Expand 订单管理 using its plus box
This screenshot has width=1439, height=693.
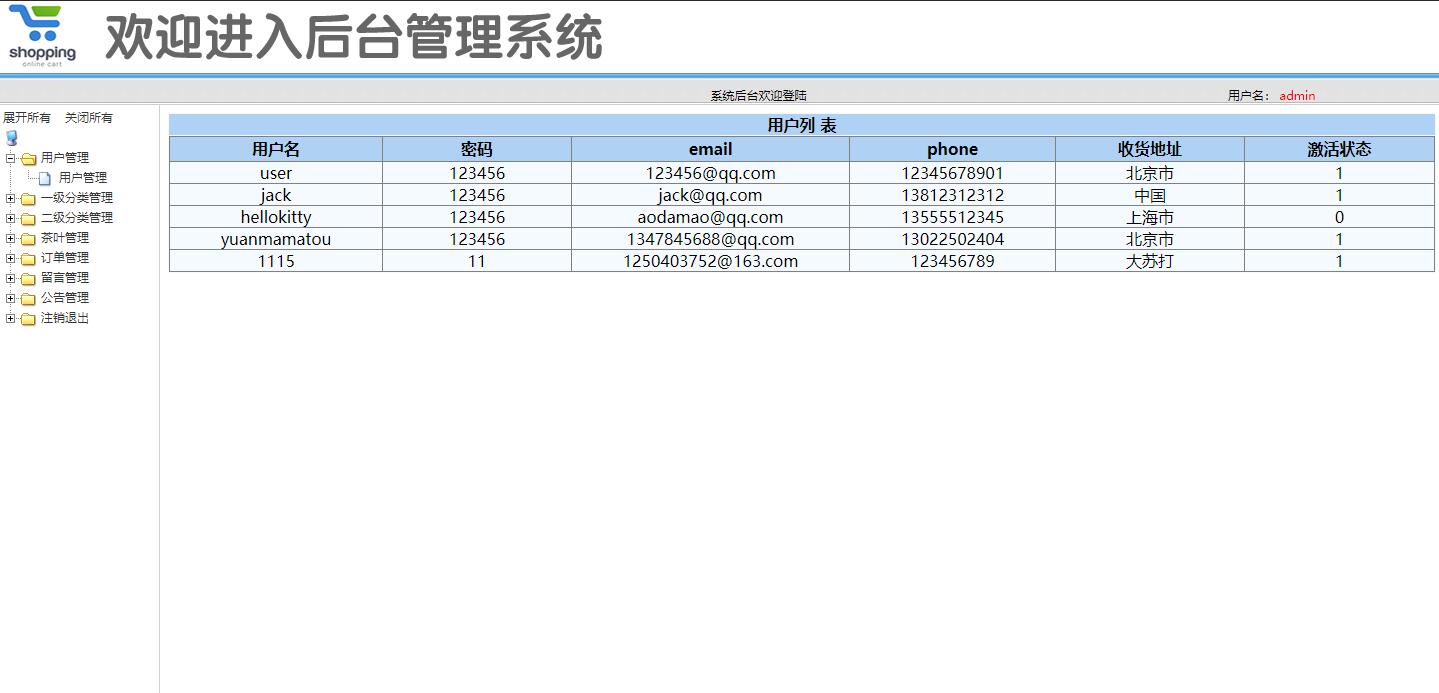tap(10, 257)
